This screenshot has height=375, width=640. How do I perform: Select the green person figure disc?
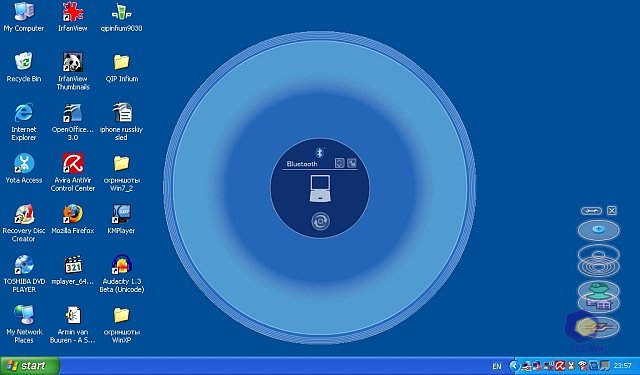pyautogui.click(x=598, y=290)
